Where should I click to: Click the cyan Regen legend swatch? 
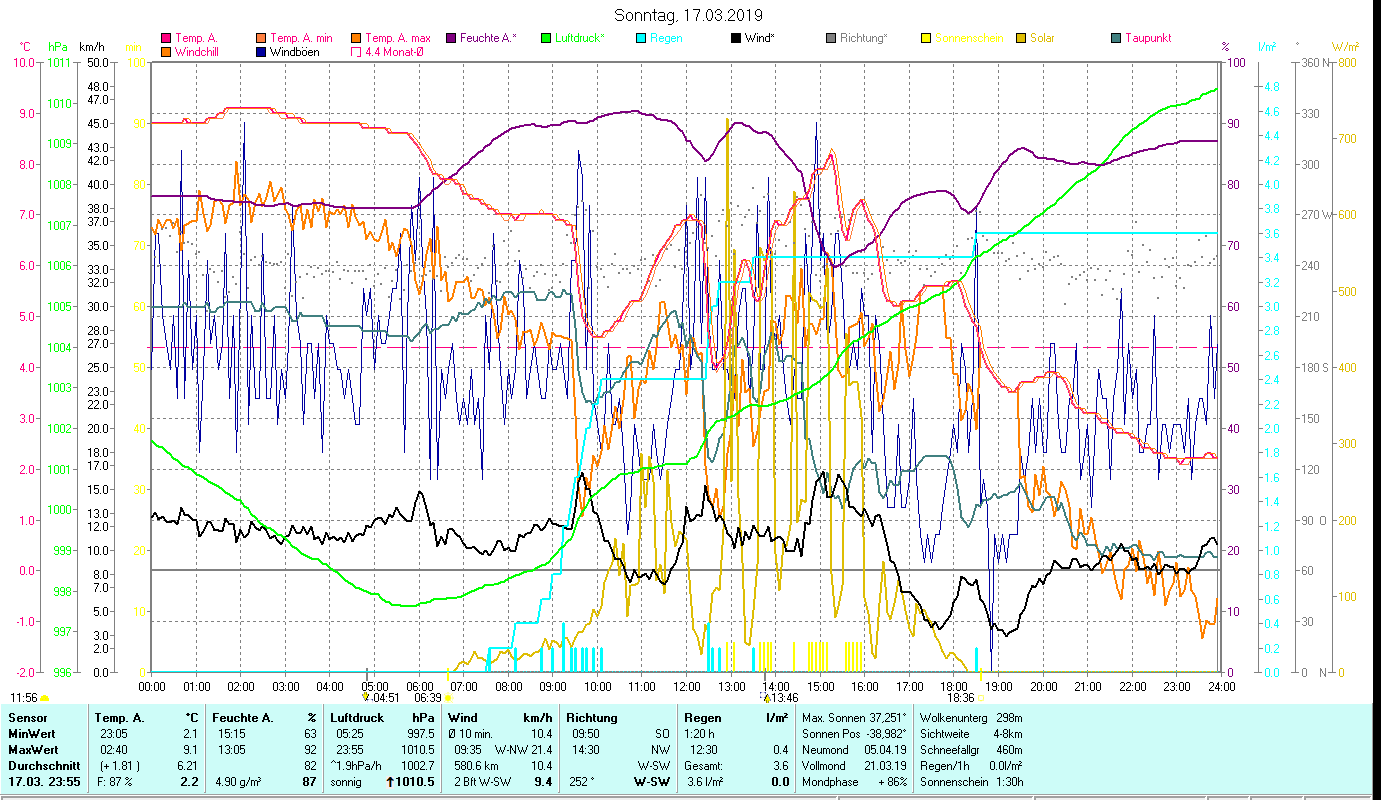(640, 39)
